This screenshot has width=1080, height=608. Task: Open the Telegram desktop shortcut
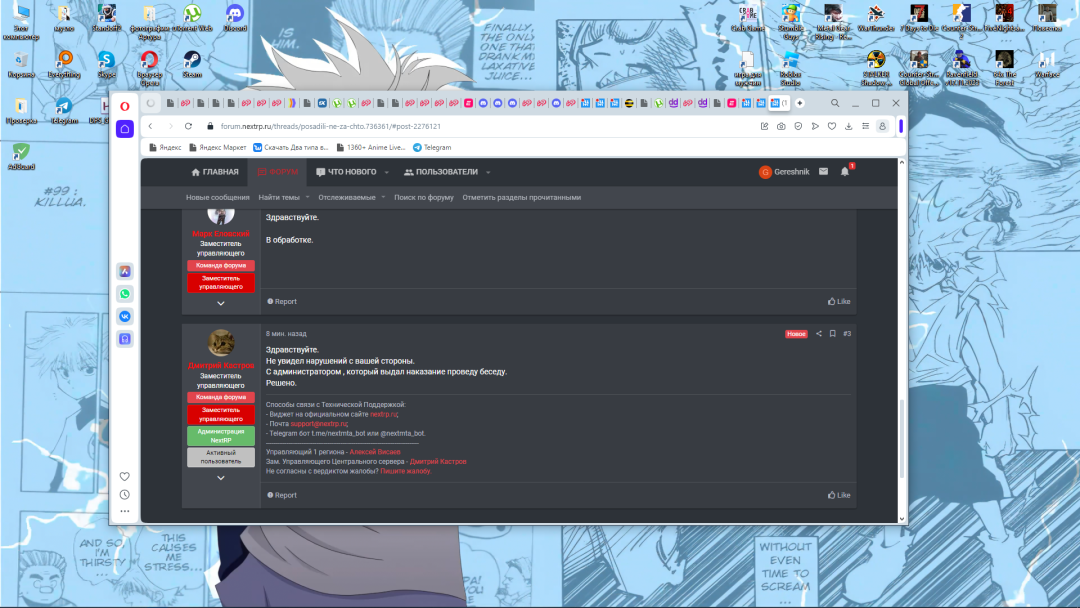click(63, 111)
